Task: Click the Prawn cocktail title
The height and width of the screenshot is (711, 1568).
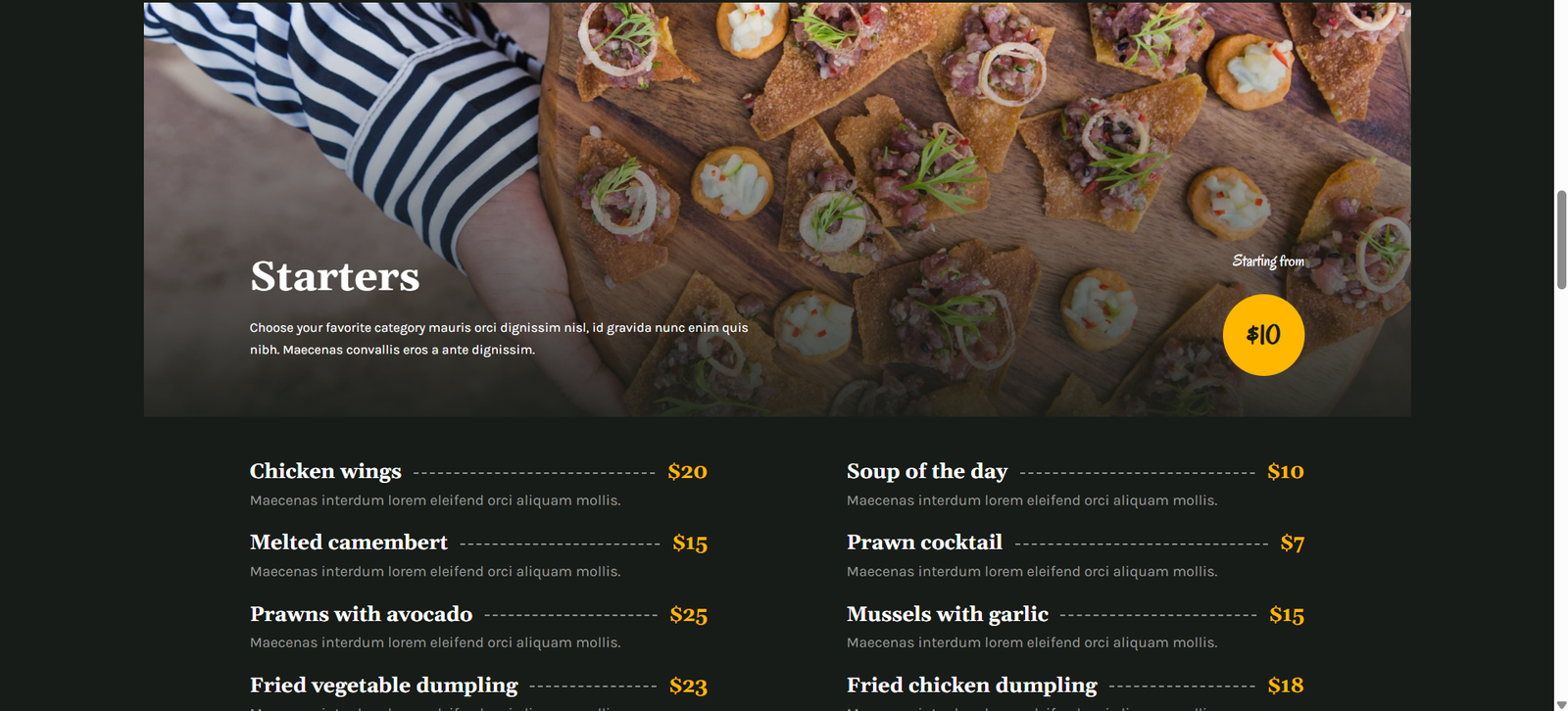Action: point(924,543)
